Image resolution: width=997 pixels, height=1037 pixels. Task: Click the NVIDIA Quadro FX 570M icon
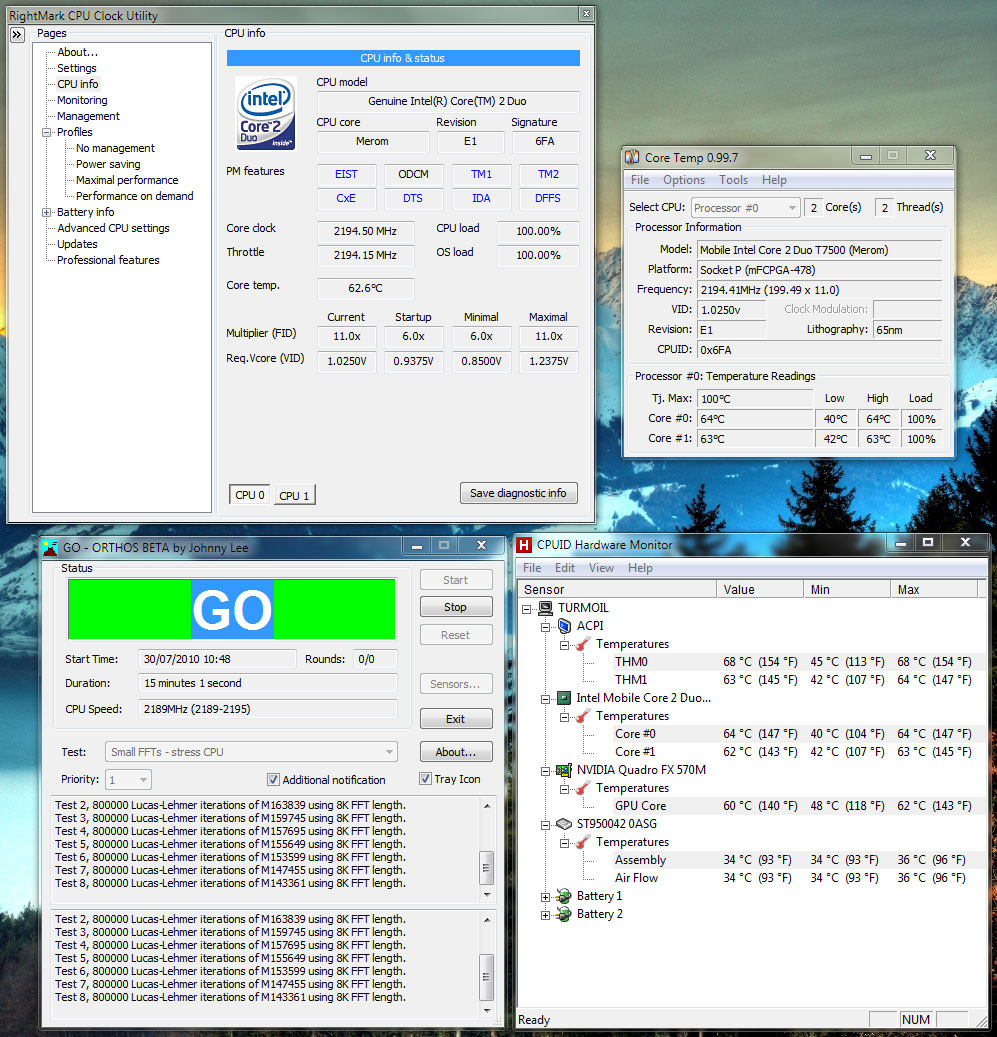565,770
